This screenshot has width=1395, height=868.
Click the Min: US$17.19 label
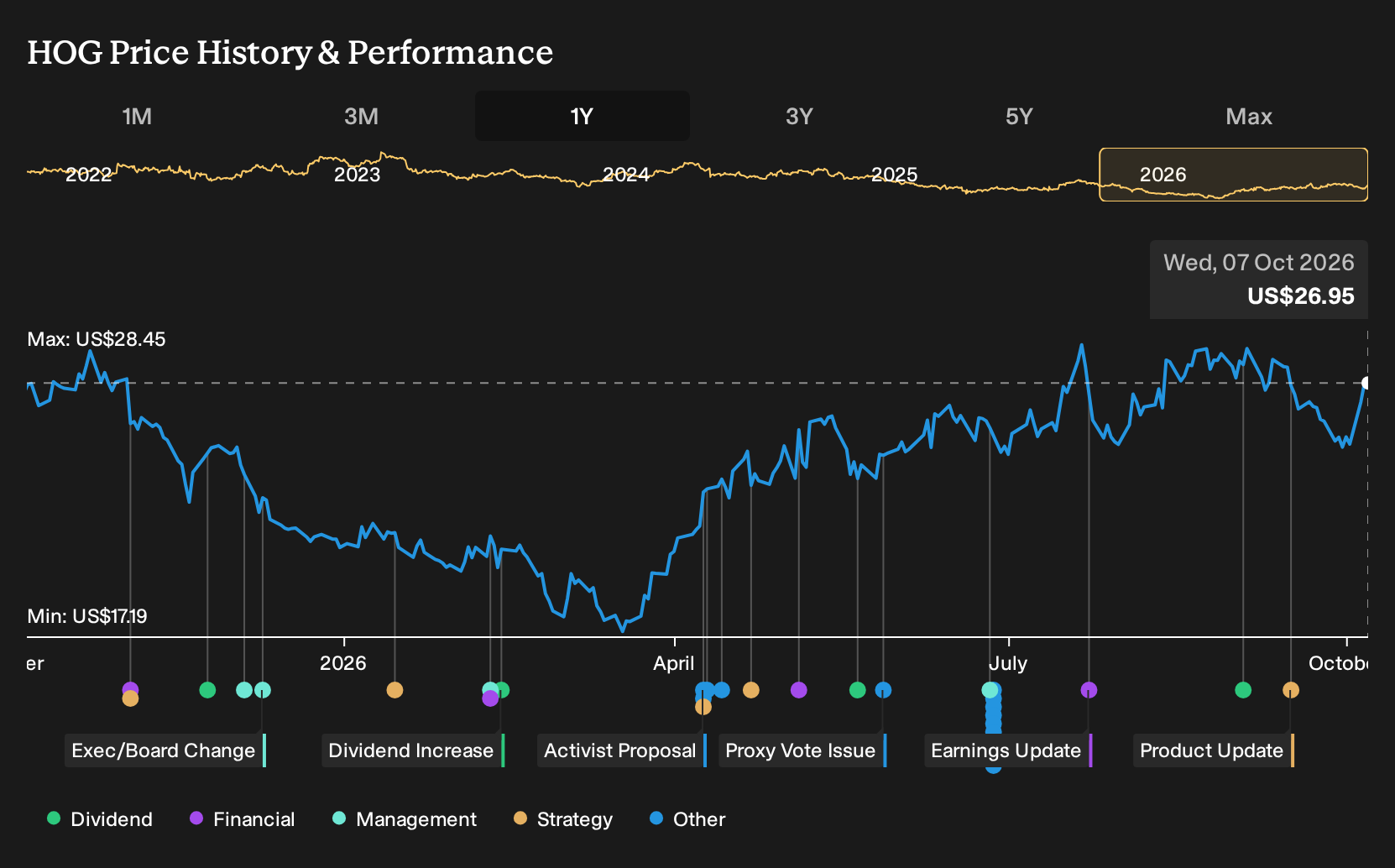point(87,616)
